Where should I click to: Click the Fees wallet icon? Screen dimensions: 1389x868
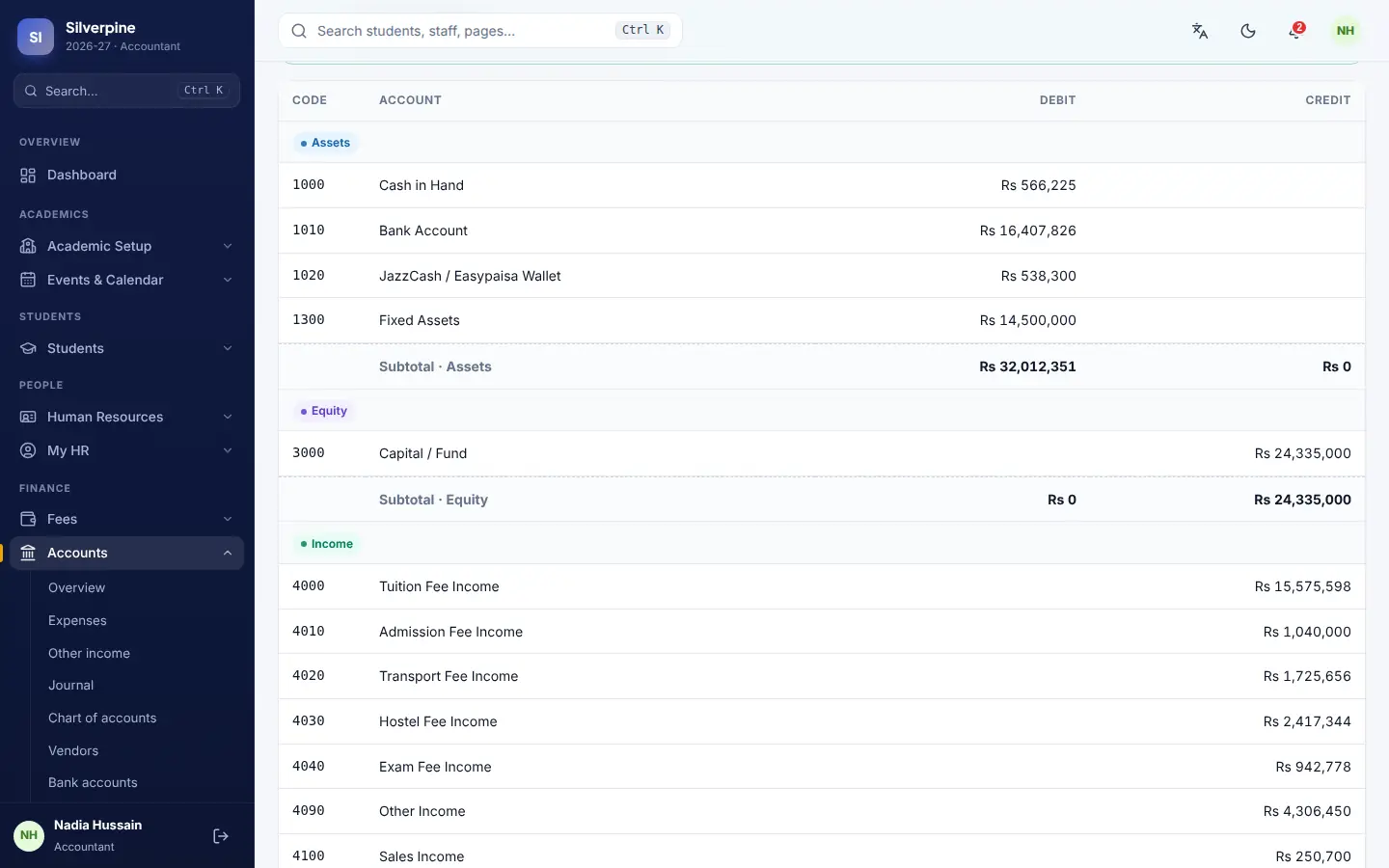[x=28, y=519]
